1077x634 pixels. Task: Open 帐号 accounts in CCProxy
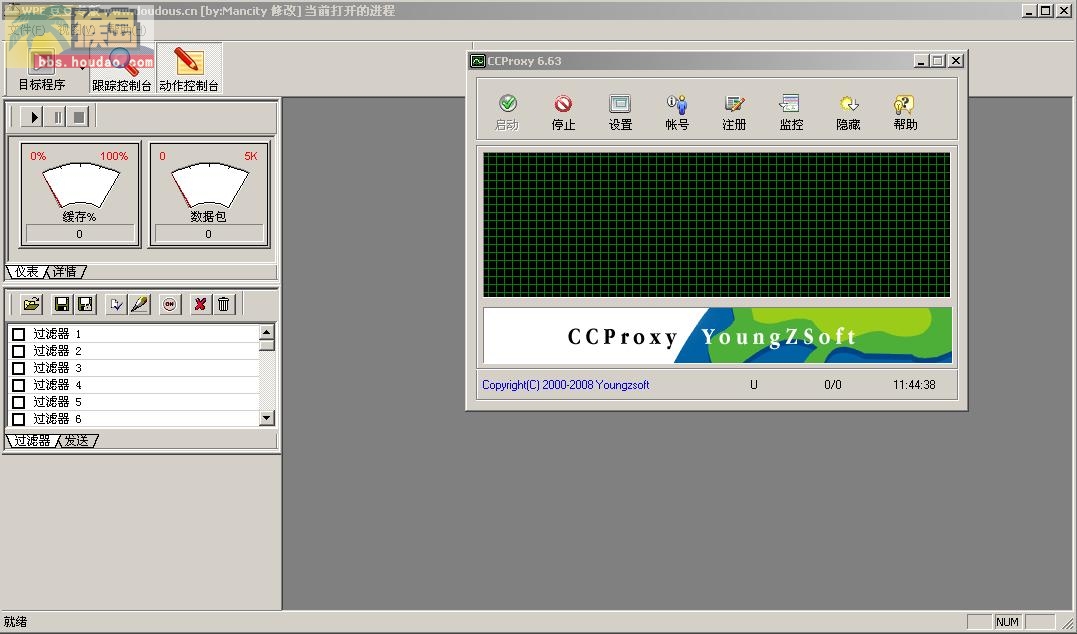tap(677, 112)
